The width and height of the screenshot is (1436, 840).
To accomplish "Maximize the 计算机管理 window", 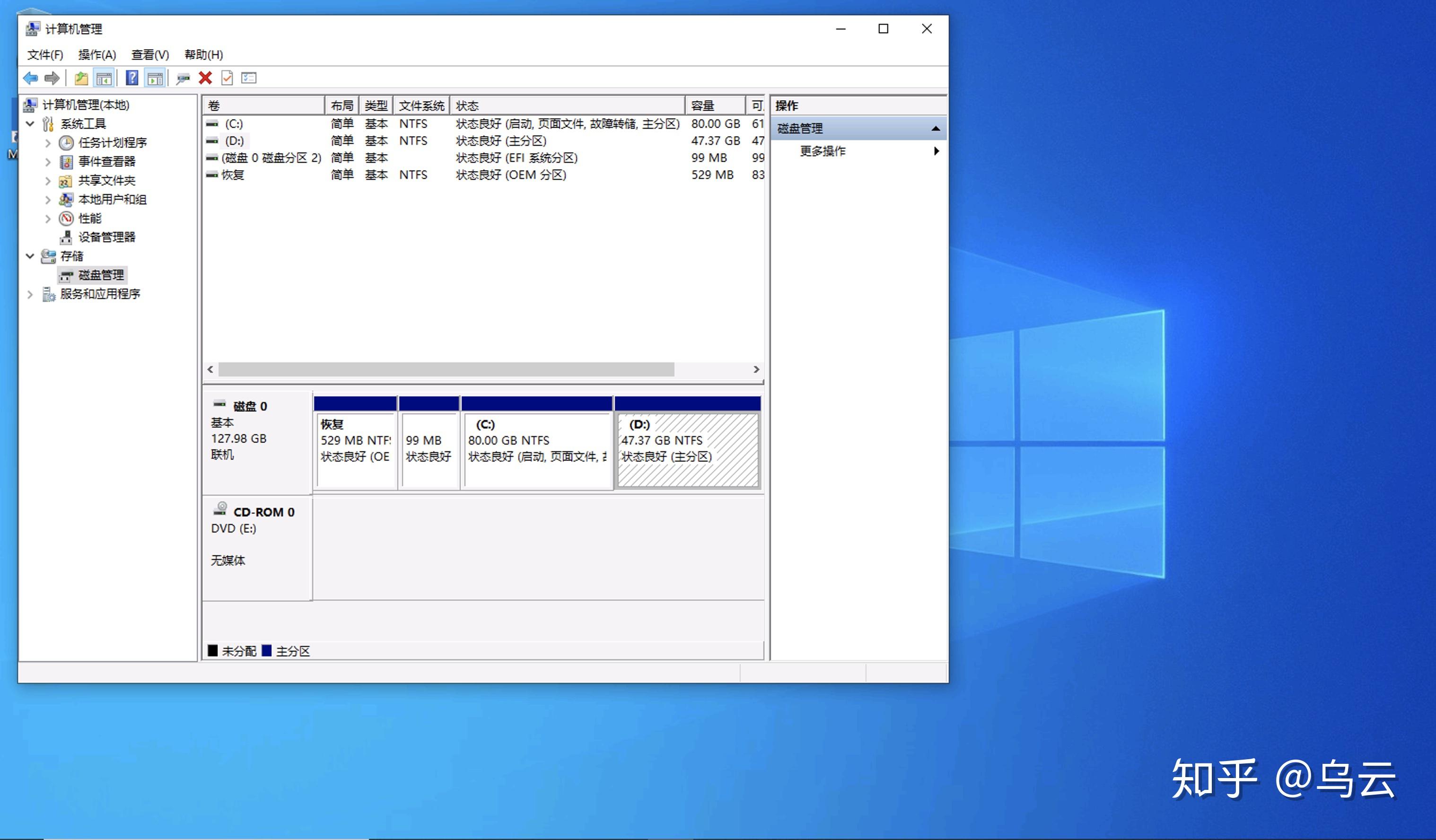I will (883, 28).
